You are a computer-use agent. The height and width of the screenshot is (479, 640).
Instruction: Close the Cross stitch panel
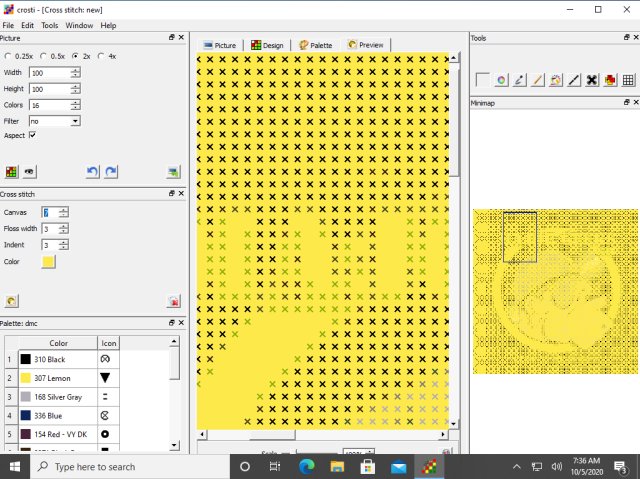[181, 193]
